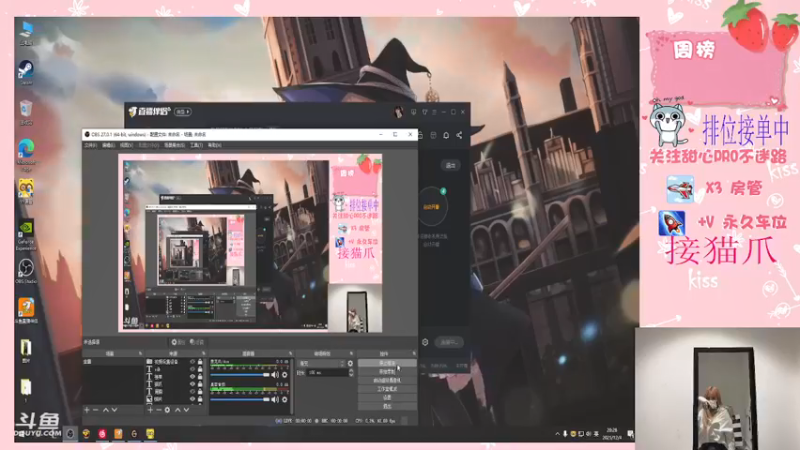The image size is (800, 450).
Task: Open scene transition properties gear
Action: coord(350,363)
